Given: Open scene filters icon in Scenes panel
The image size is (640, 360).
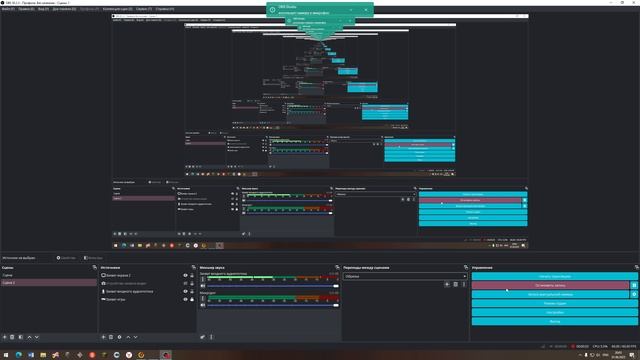Looking at the screenshot, I should pyautogui.click(x=20, y=337).
